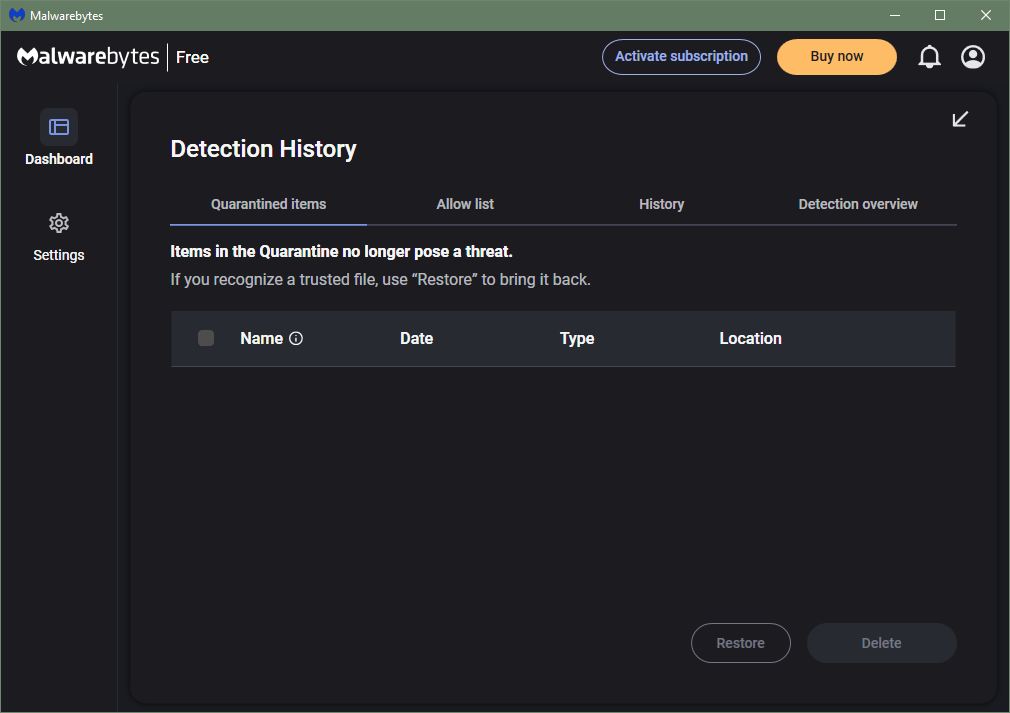Click the Malwarebytes logo in header
This screenshot has width=1010, height=713.
pyautogui.click(x=88, y=57)
